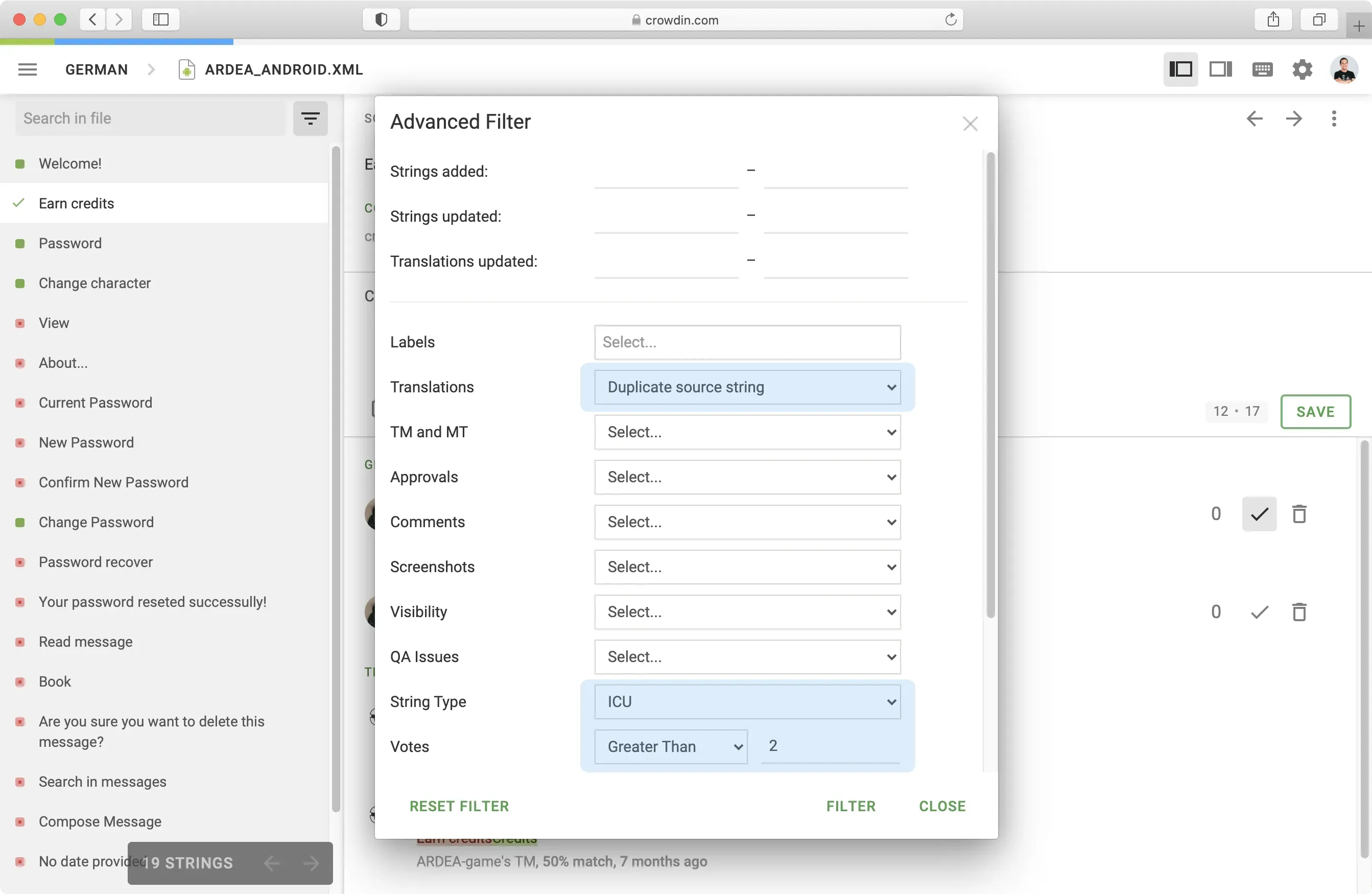Delete the first translation with the trash icon

click(x=1299, y=513)
